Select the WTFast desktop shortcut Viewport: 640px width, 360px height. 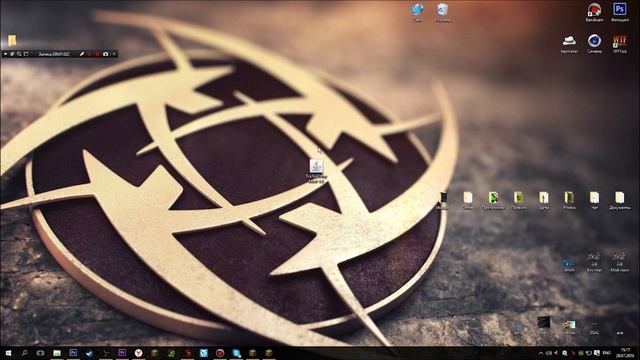(x=620, y=43)
